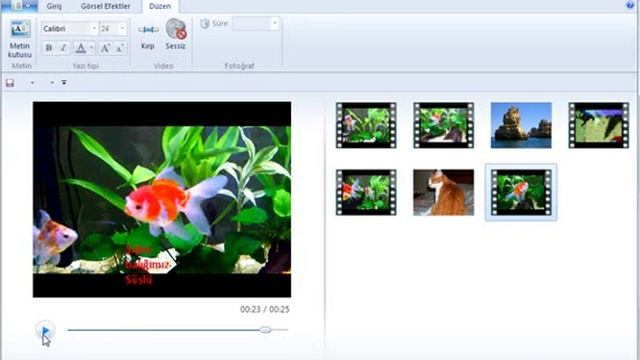Open the Süre duration dropdown
The height and width of the screenshot is (360, 640).
tap(275, 24)
